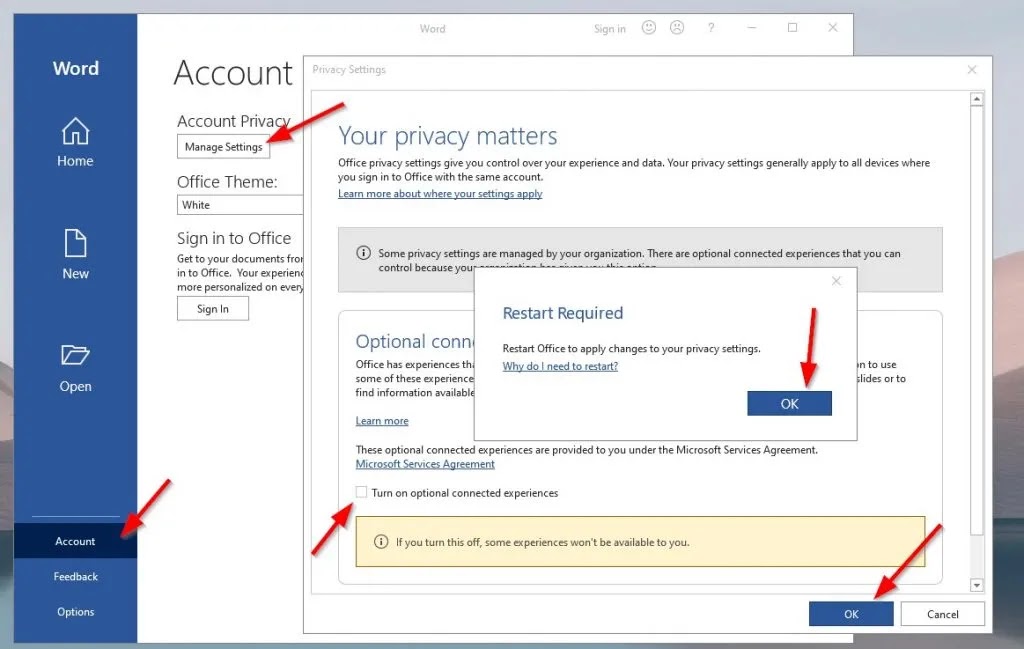
Task: Click the Sign In button
Action: tap(213, 309)
